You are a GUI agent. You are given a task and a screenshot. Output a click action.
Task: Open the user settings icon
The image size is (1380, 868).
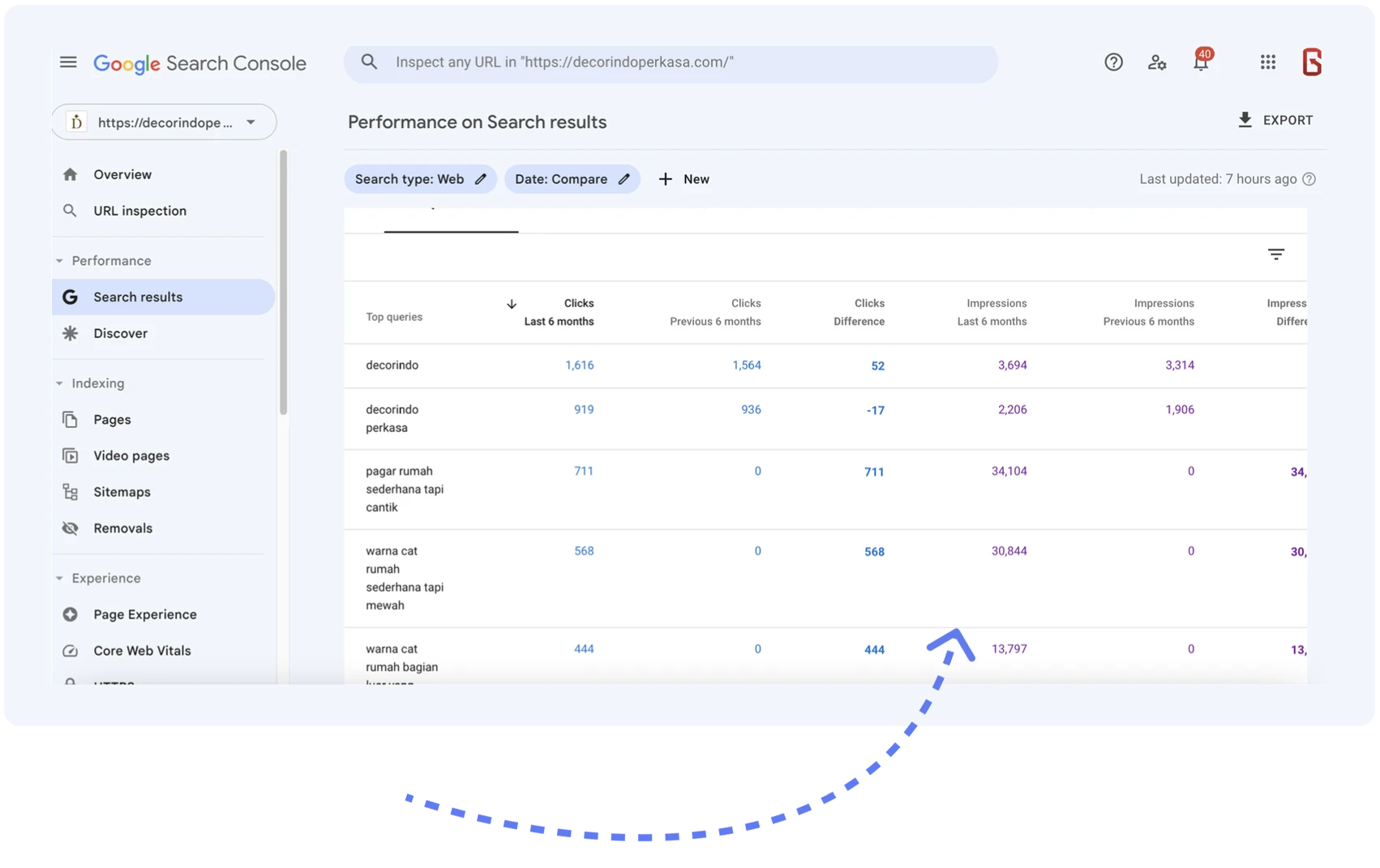click(1157, 62)
